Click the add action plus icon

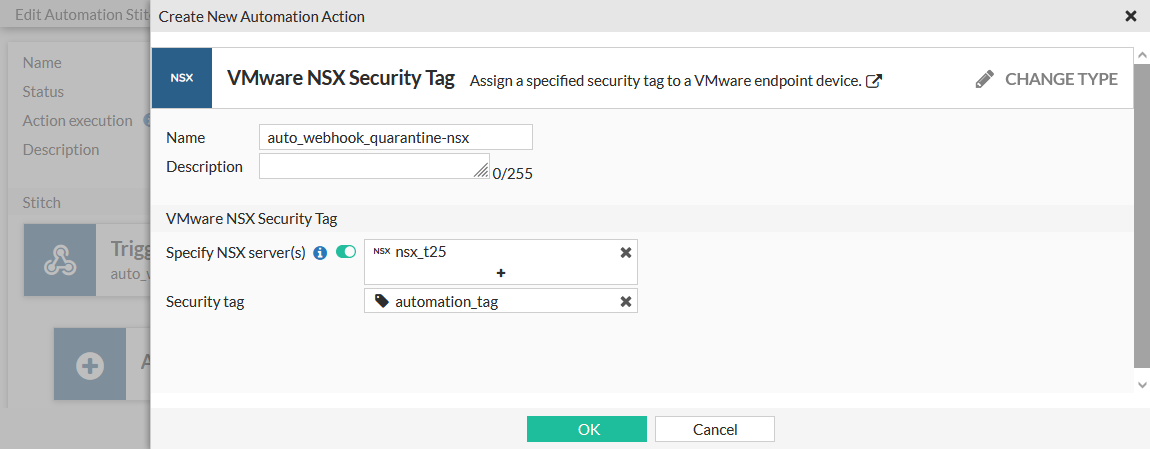[90, 365]
